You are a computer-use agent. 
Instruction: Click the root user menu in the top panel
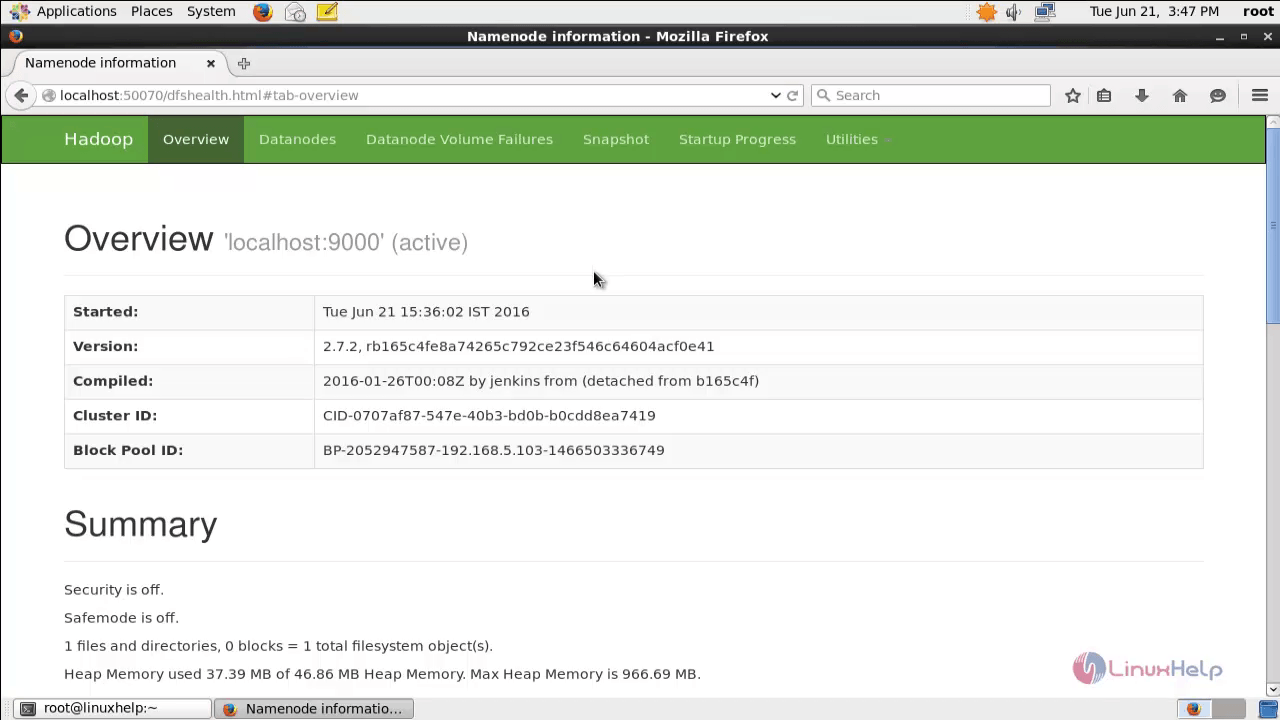1258,11
